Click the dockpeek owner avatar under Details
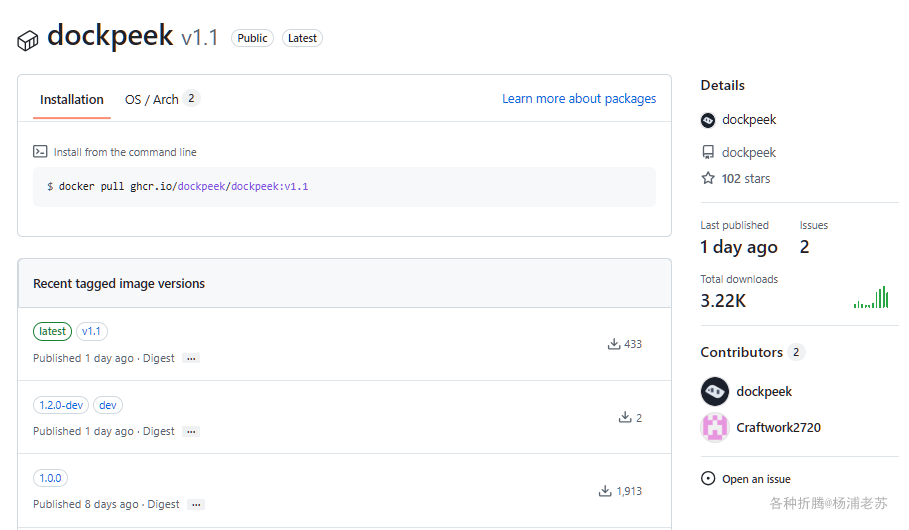The image size is (909, 530). pyautogui.click(x=708, y=120)
